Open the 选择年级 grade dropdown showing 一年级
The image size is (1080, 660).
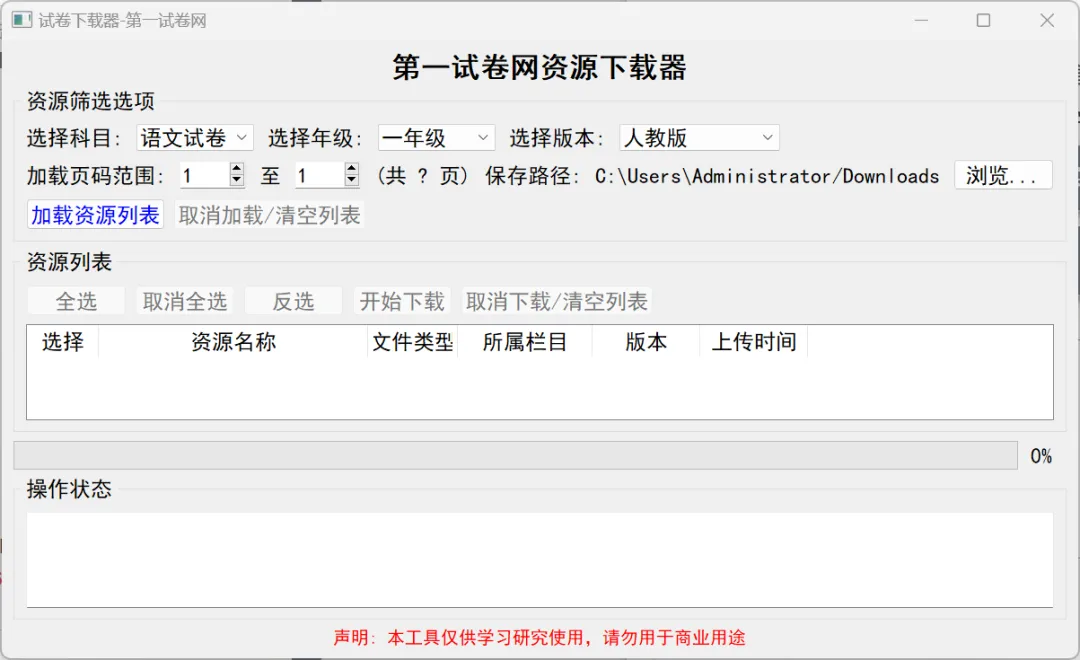point(436,137)
